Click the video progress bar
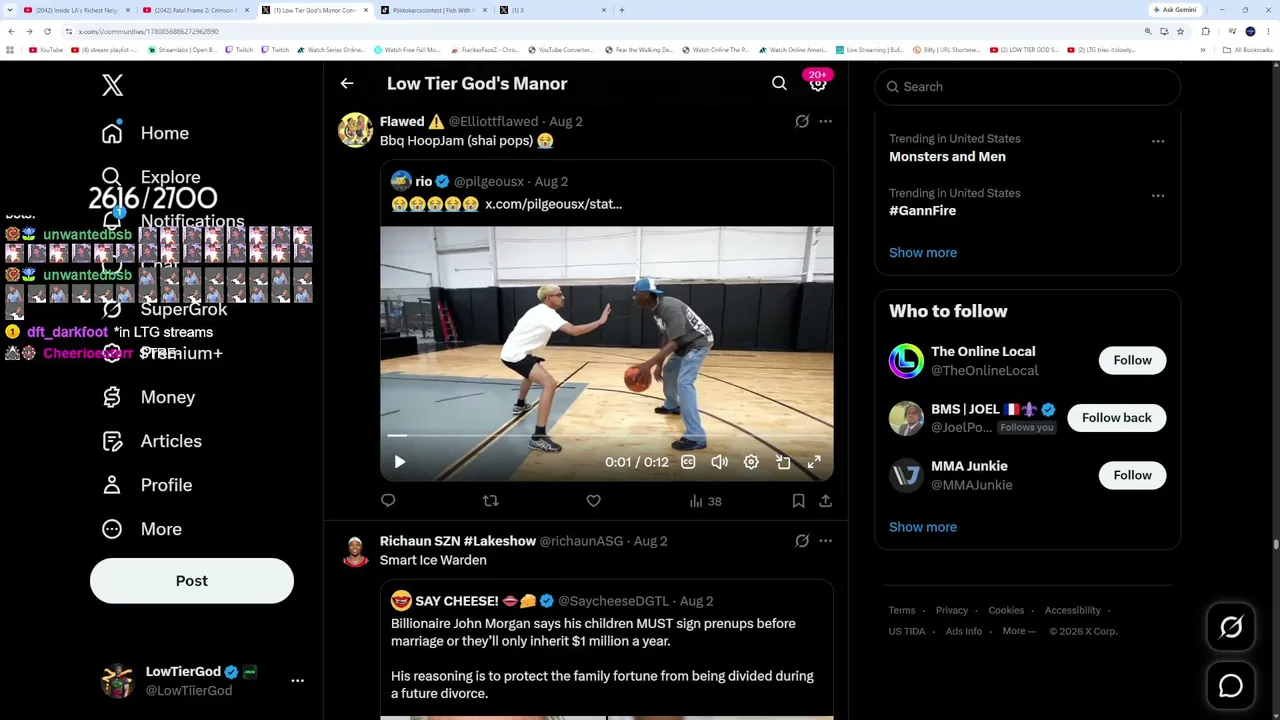Image resolution: width=1280 pixels, height=720 pixels. point(606,436)
